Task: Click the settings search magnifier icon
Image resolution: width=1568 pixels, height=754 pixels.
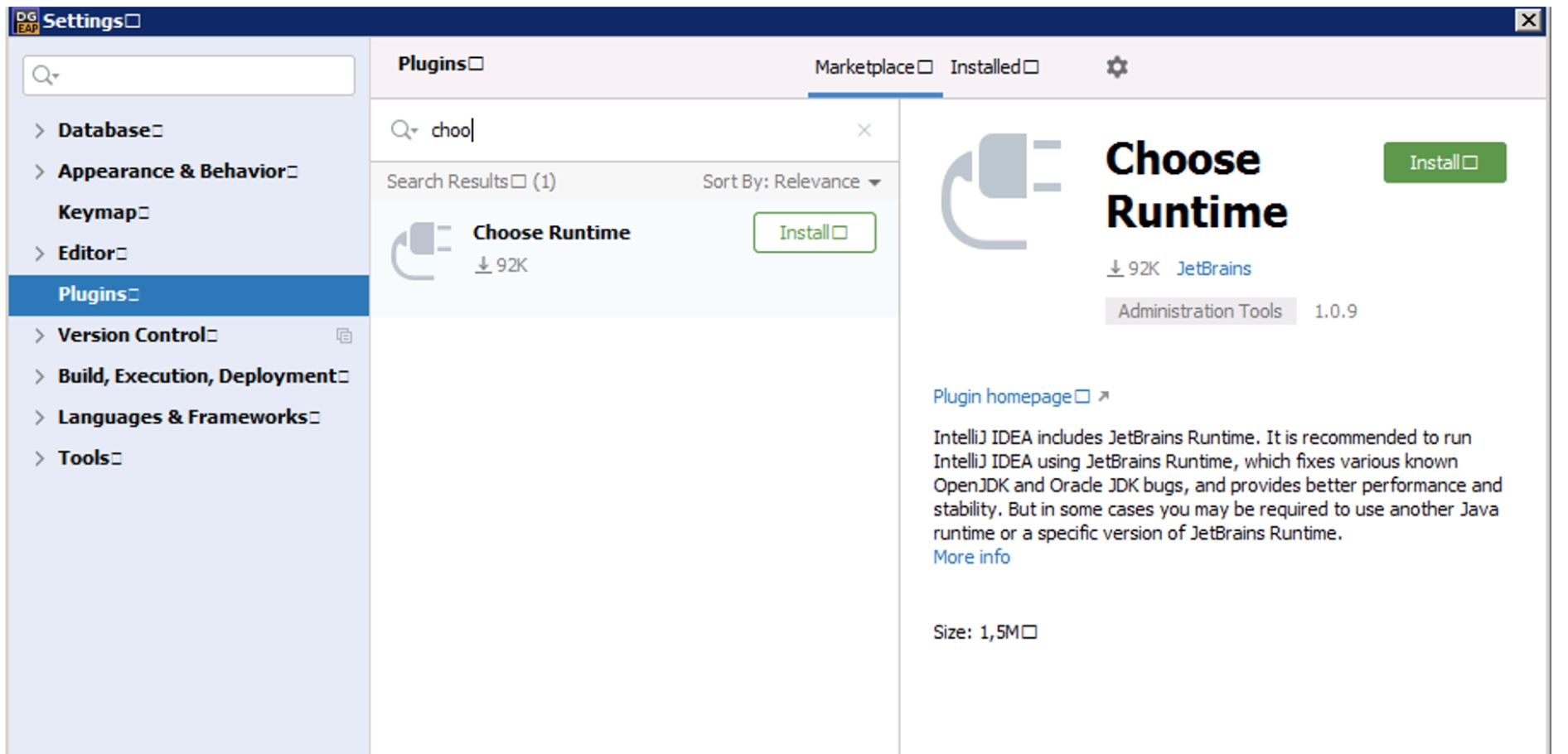Action: tap(45, 75)
